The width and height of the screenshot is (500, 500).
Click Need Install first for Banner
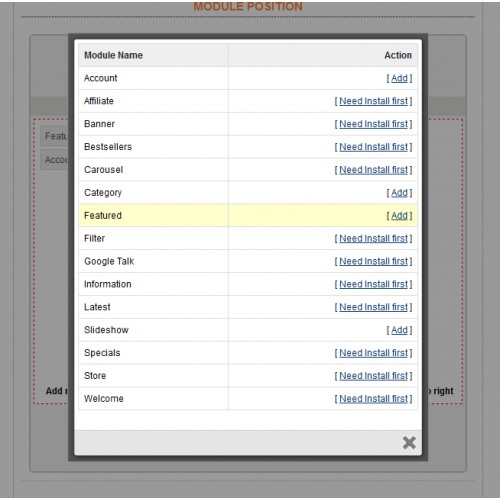click(x=373, y=124)
